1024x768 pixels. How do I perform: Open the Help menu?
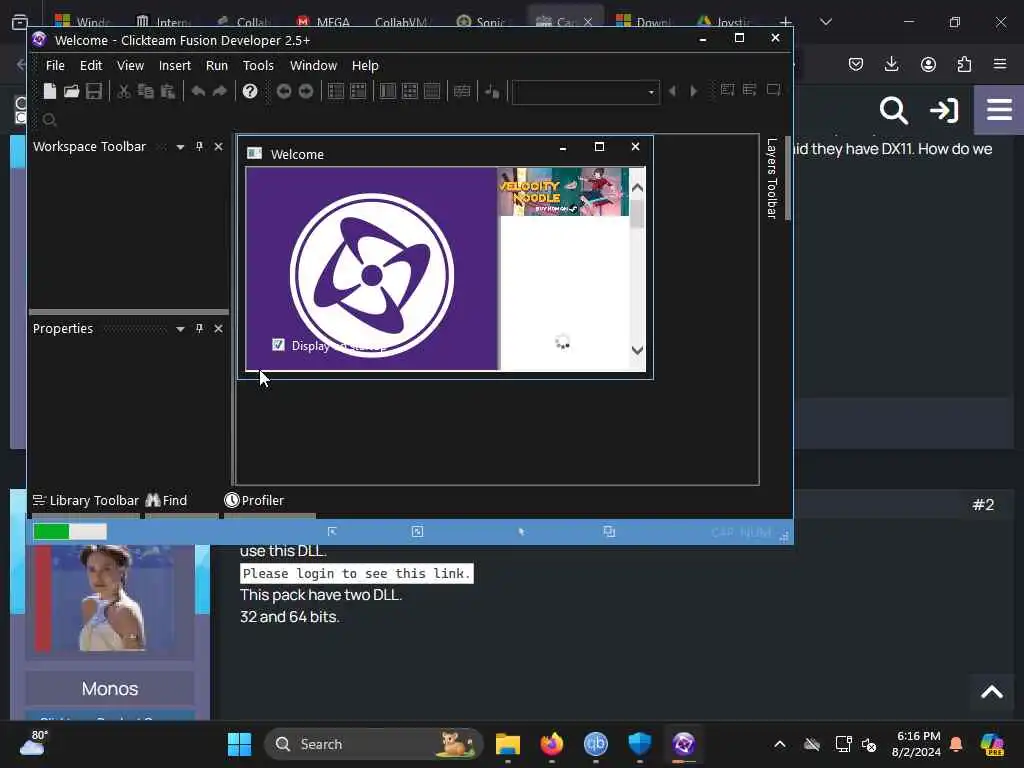[x=365, y=65]
